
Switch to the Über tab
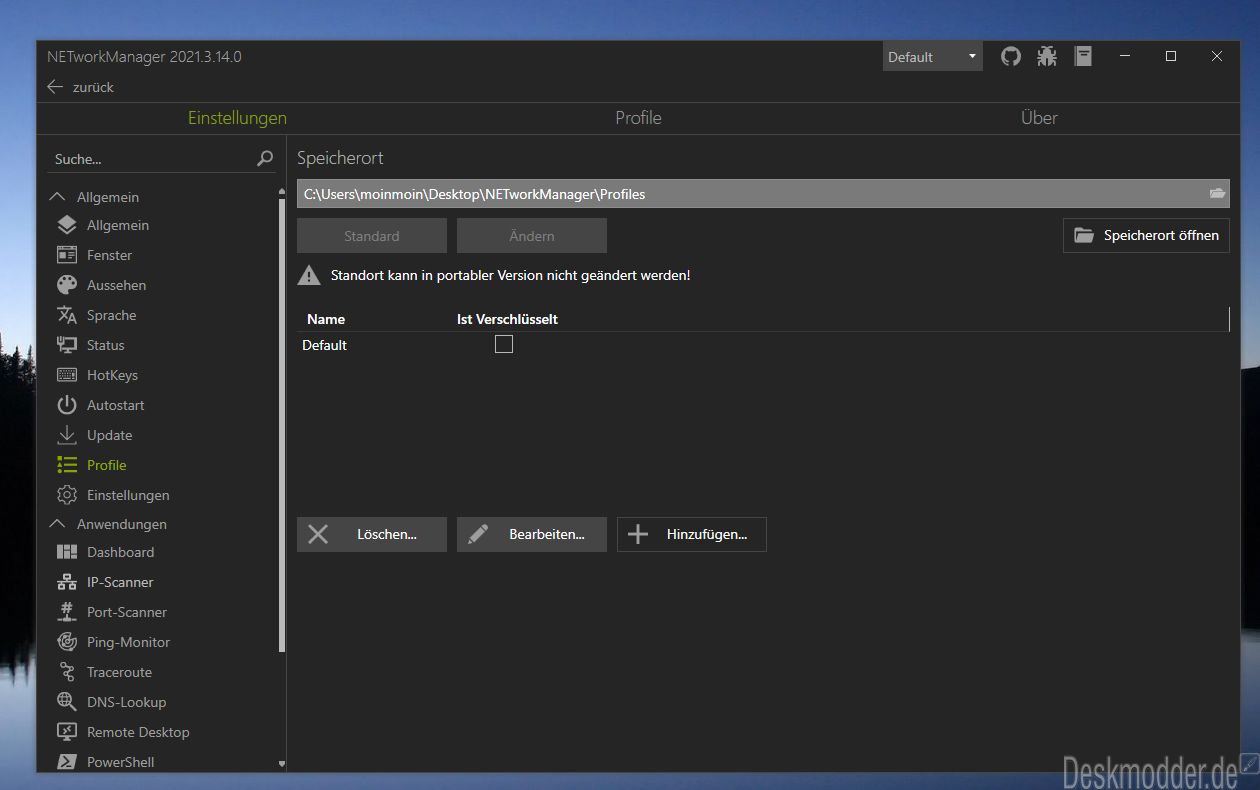[x=1039, y=118]
